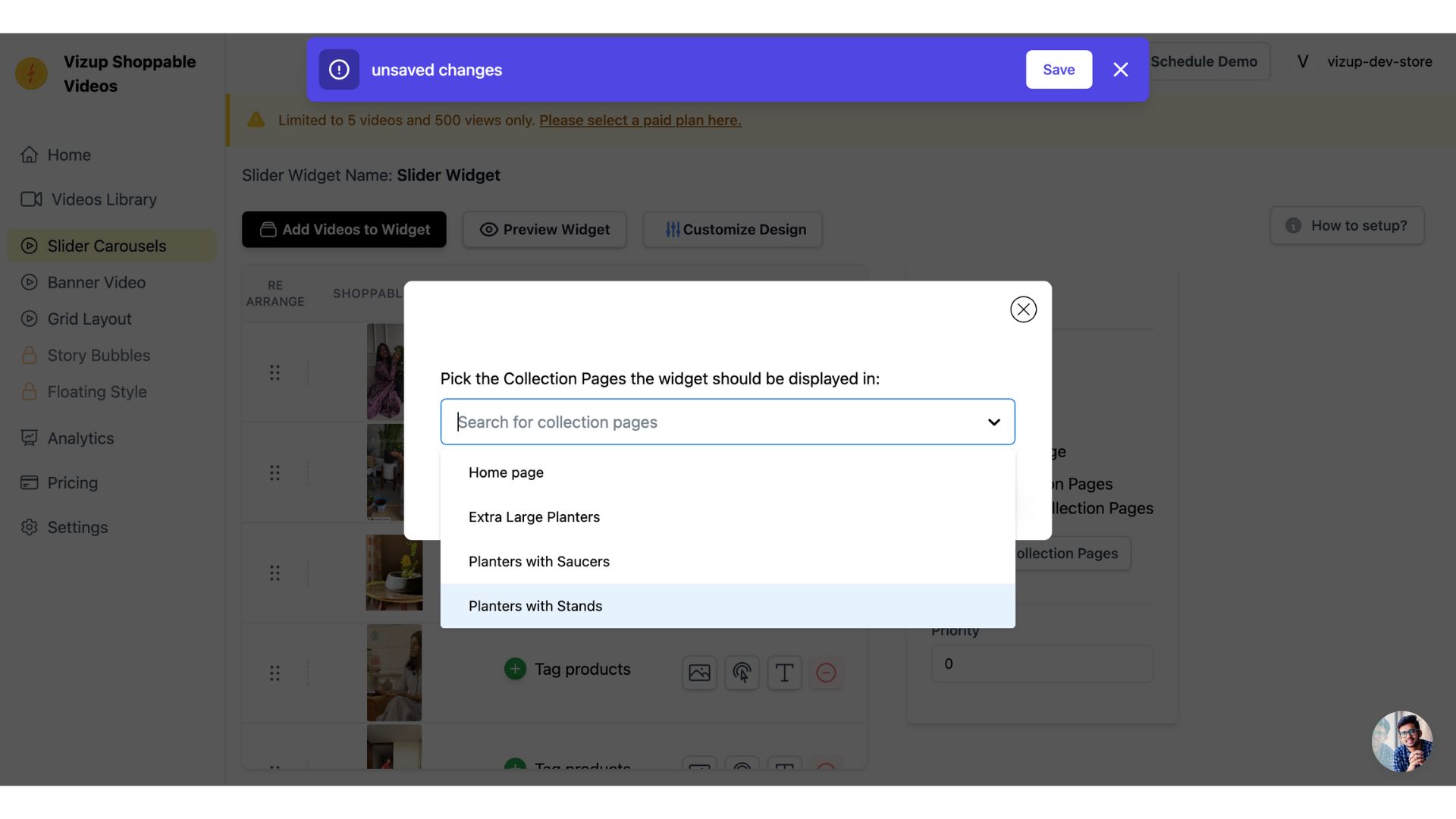Expand the collection pages dropdown chevron

point(993,422)
